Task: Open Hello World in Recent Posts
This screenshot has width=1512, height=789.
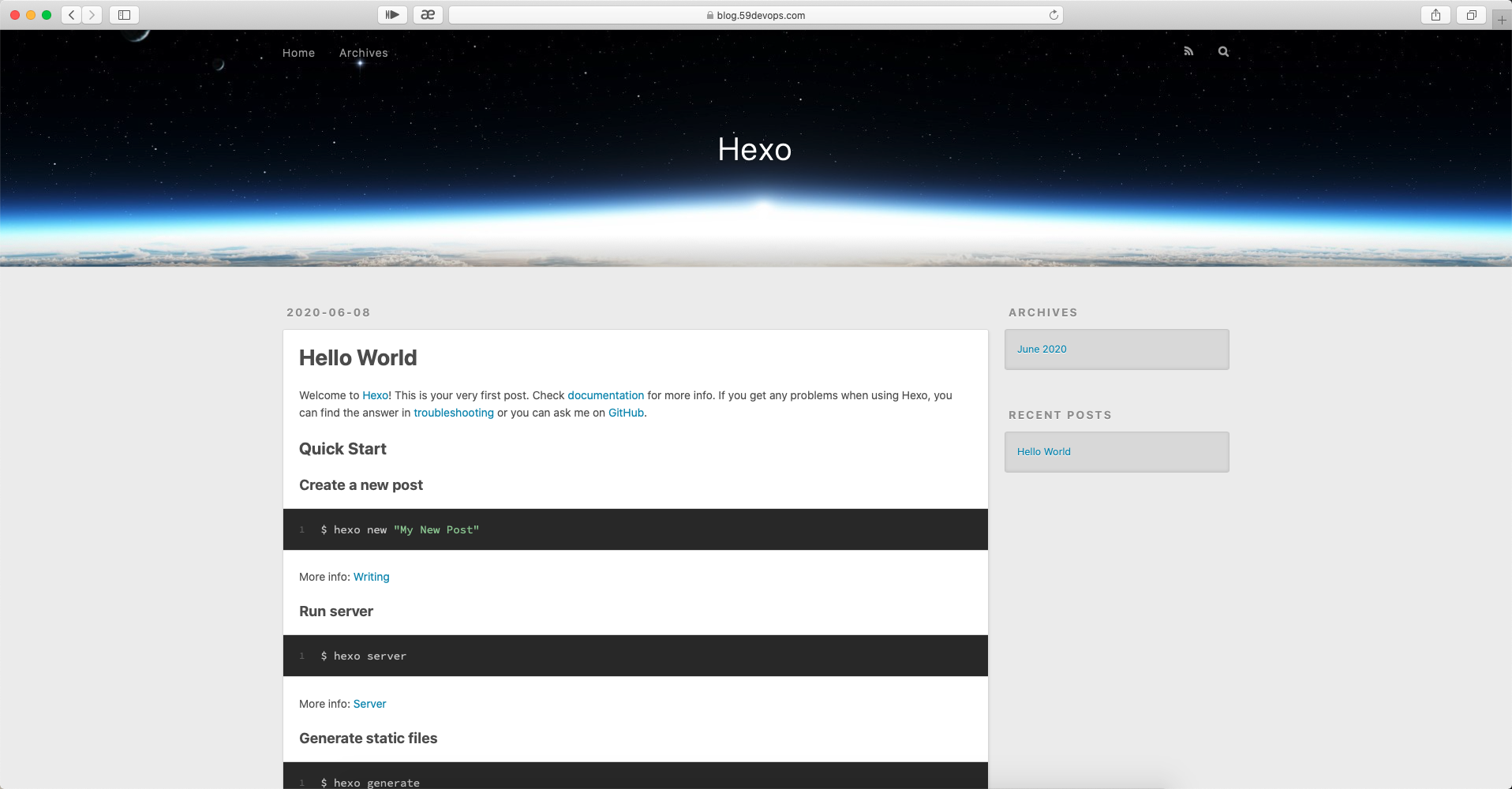Action: (1043, 451)
